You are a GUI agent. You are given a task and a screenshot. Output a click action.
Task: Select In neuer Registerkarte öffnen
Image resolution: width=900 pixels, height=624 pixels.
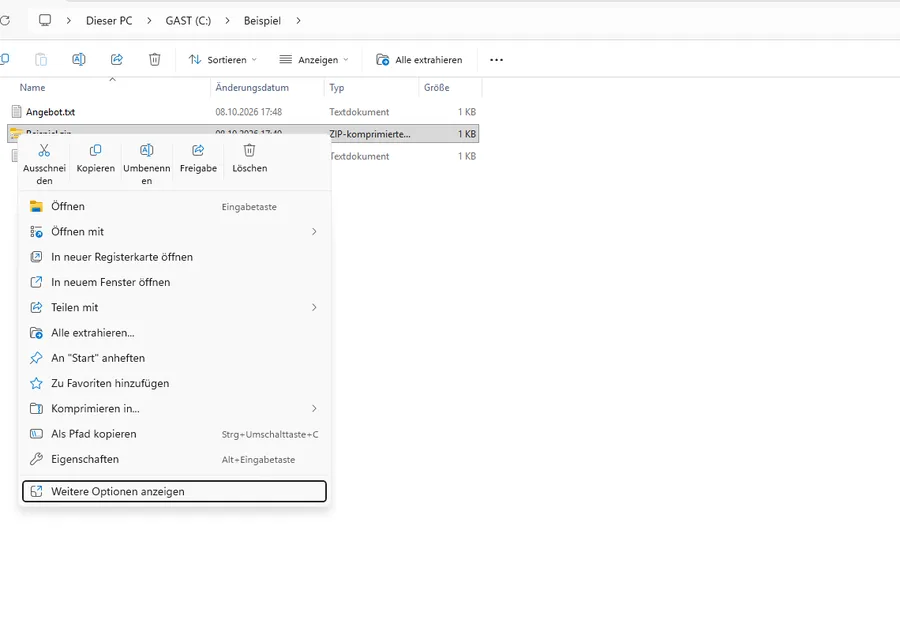pos(174,257)
